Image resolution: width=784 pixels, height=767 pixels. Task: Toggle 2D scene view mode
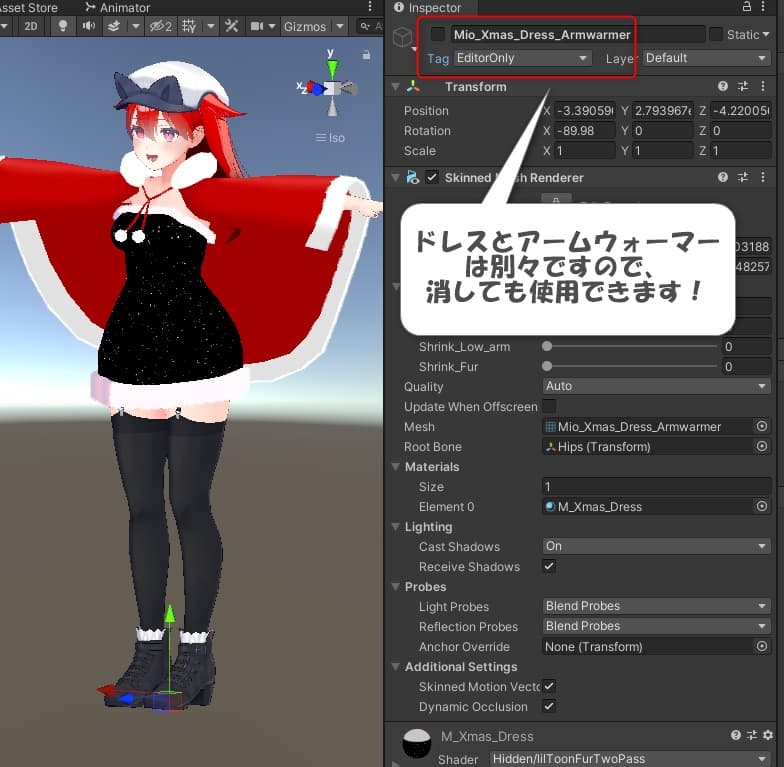click(x=30, y=26)
